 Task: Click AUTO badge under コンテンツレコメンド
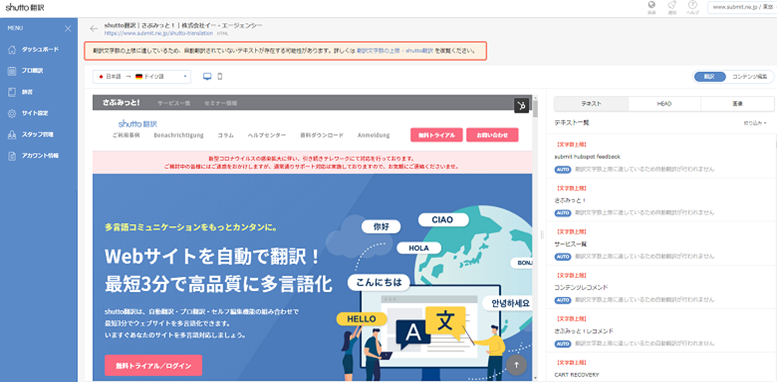point(562,300)
